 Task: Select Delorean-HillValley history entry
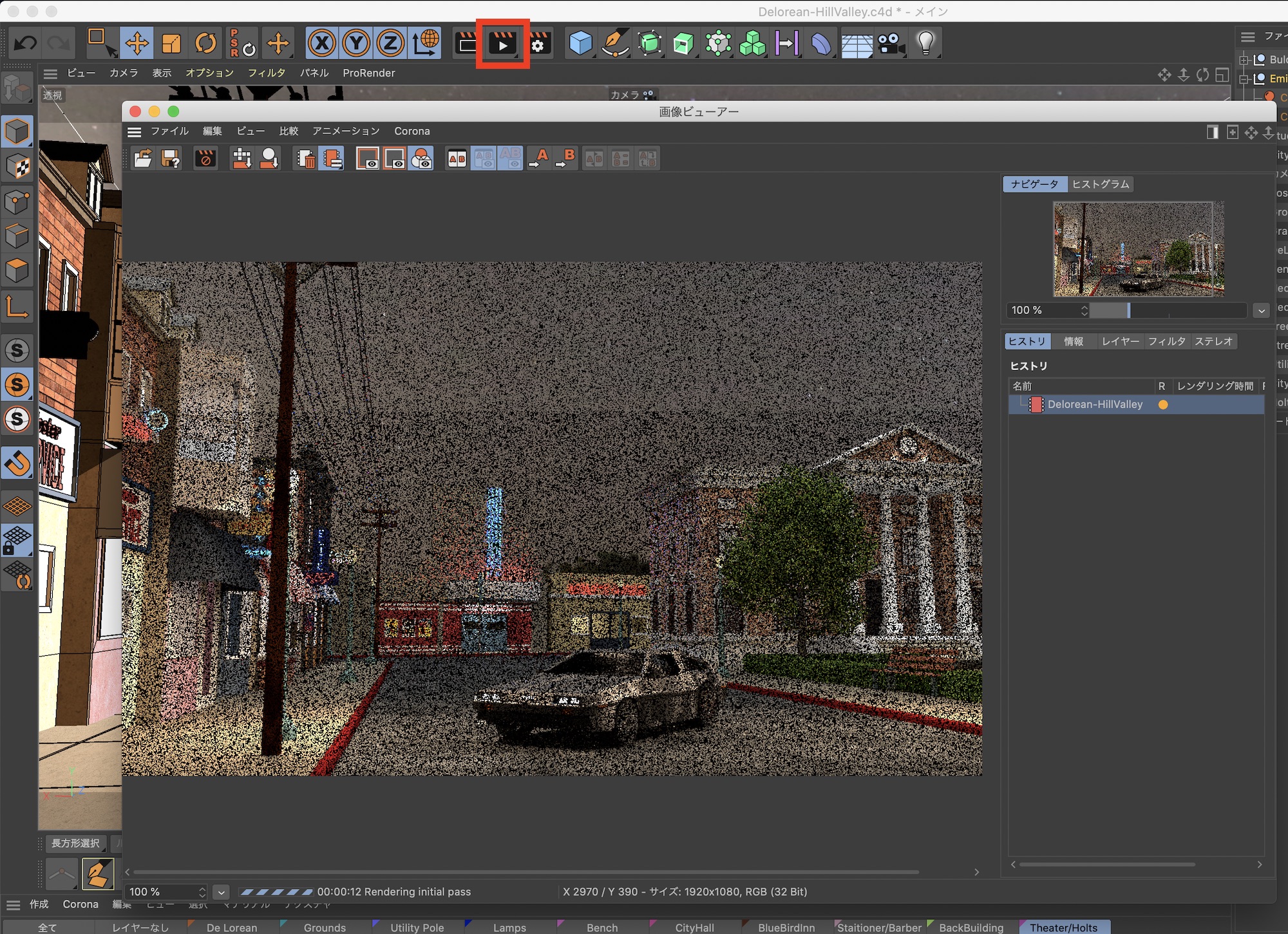point(1094,404)
